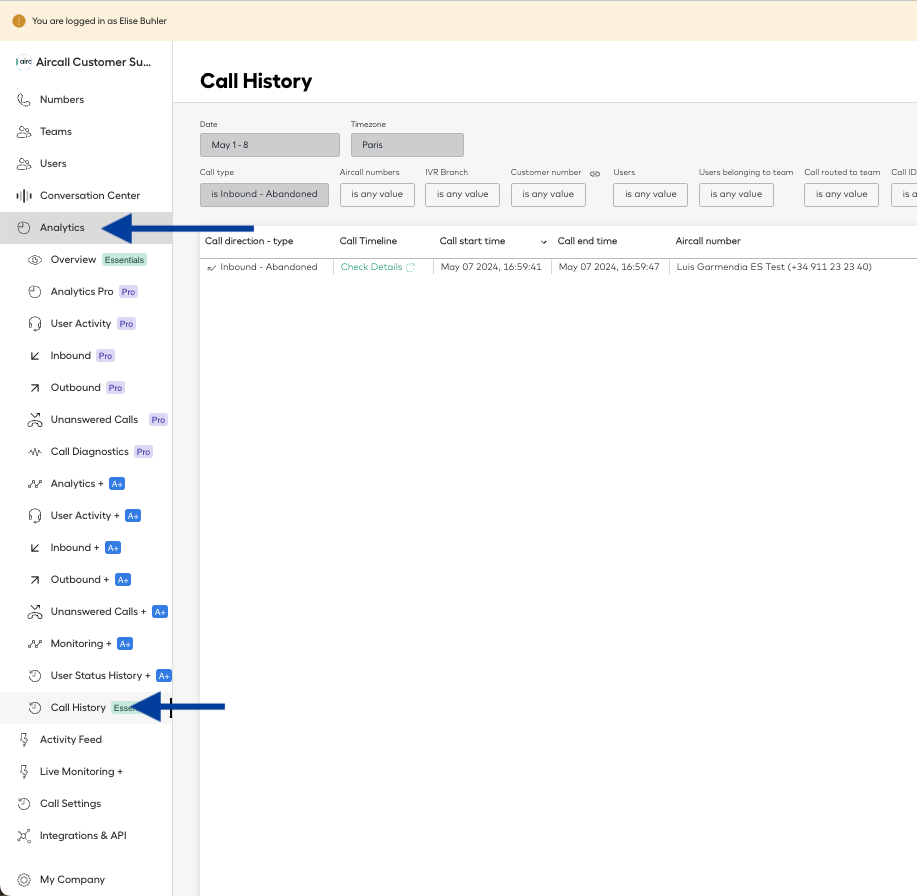This screenshot has height=896, width=917.
Task: Open Numbers in the sidebar
Action: tap(86, 100)
